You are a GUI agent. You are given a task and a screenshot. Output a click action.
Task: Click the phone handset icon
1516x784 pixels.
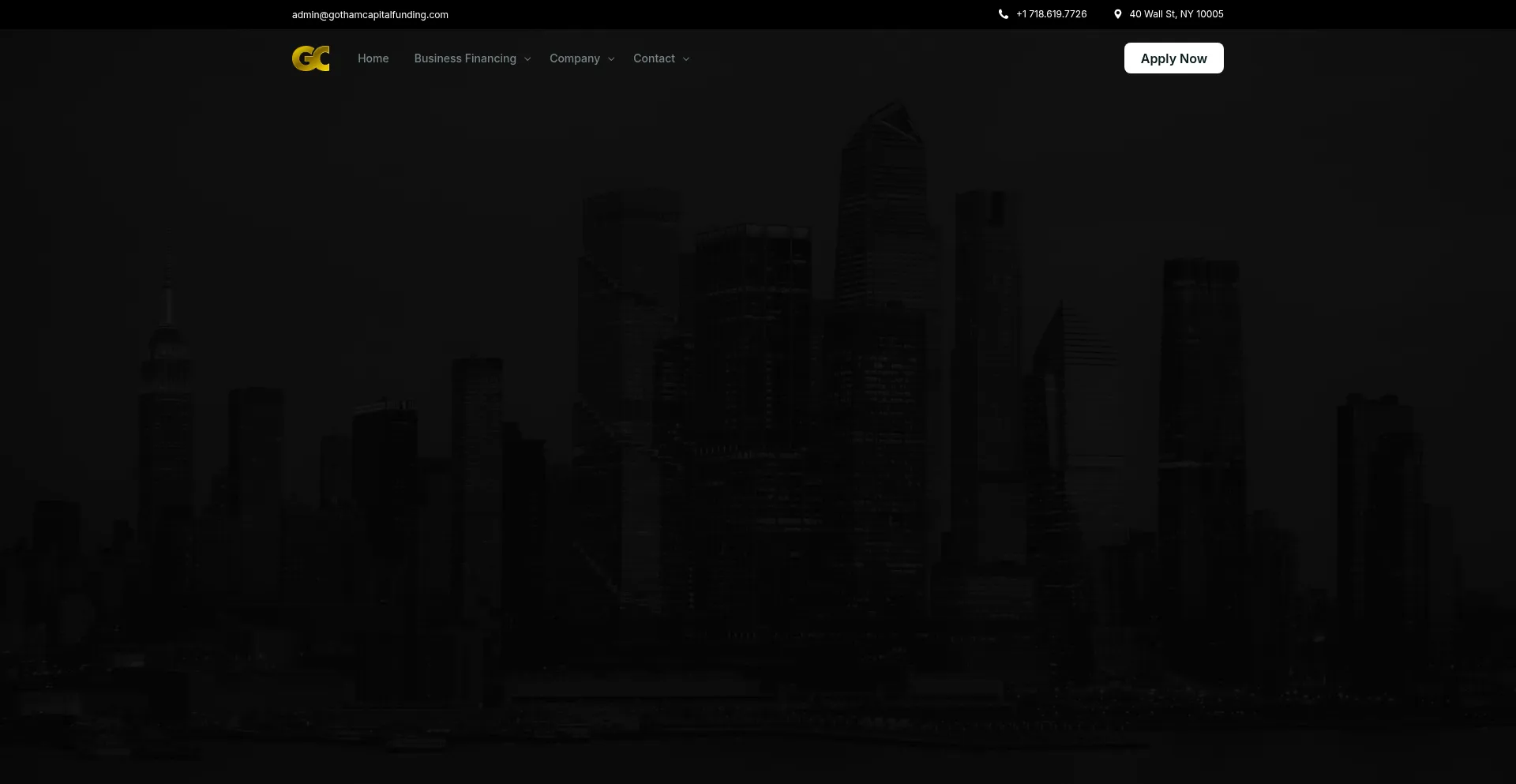coord(1003,14)
